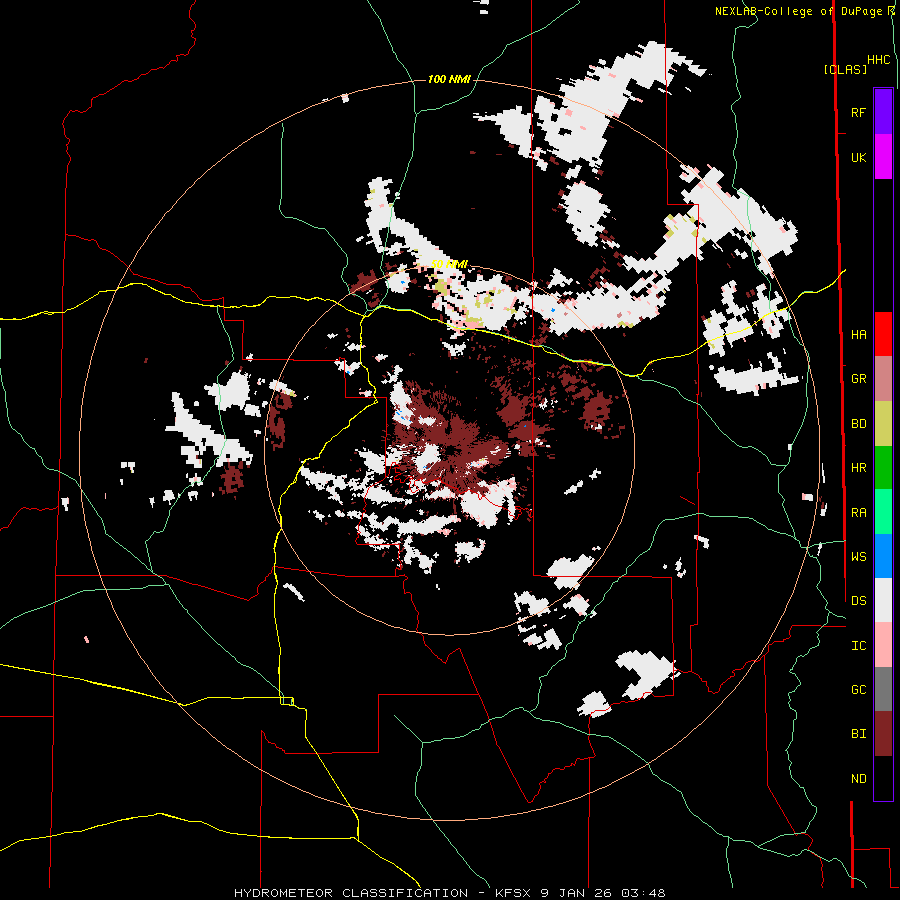Click the GR legend label
The image size is (900, 900).
(x=859, y=379)
